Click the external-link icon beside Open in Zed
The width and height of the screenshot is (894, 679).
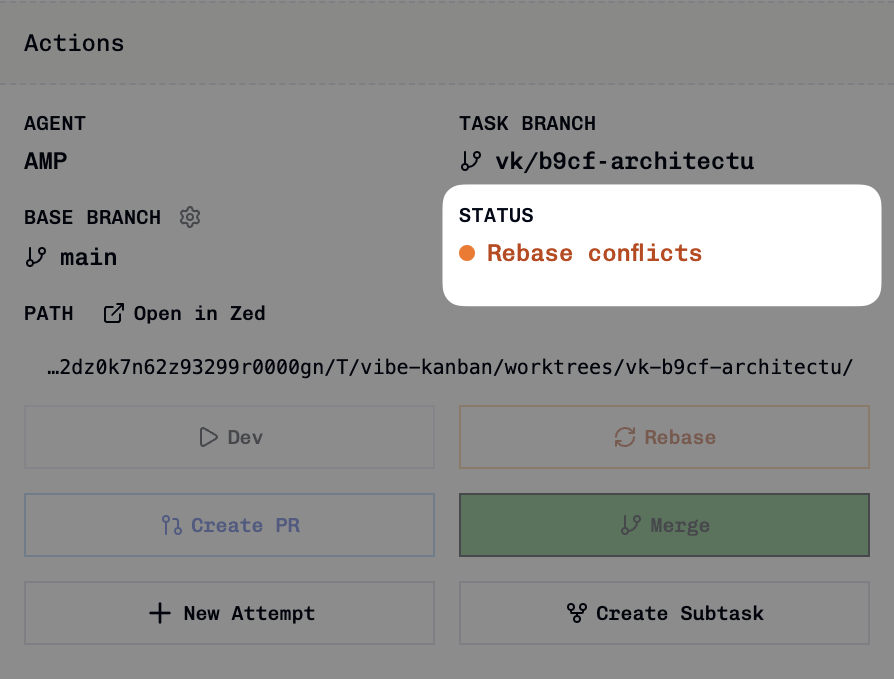[113, 314]
